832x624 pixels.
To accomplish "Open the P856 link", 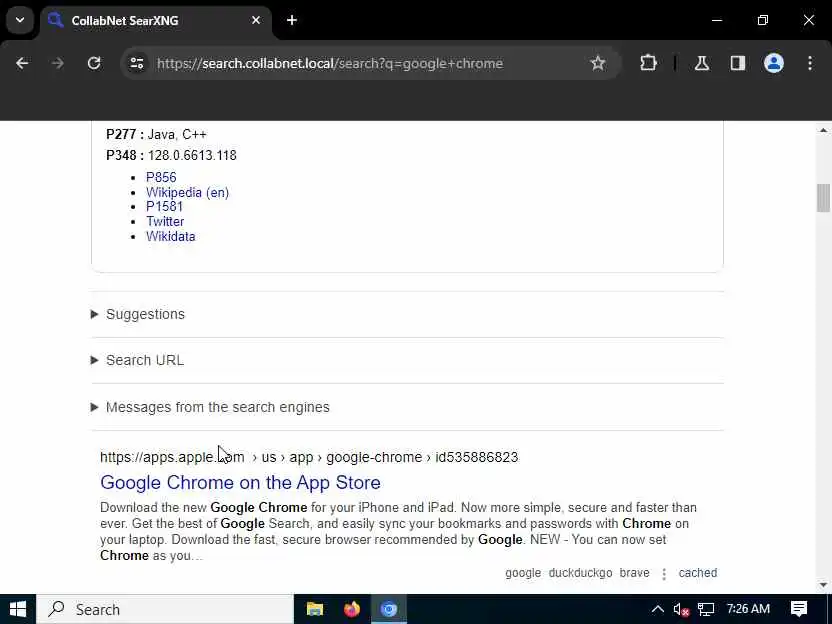I will [x=161, y=177].
